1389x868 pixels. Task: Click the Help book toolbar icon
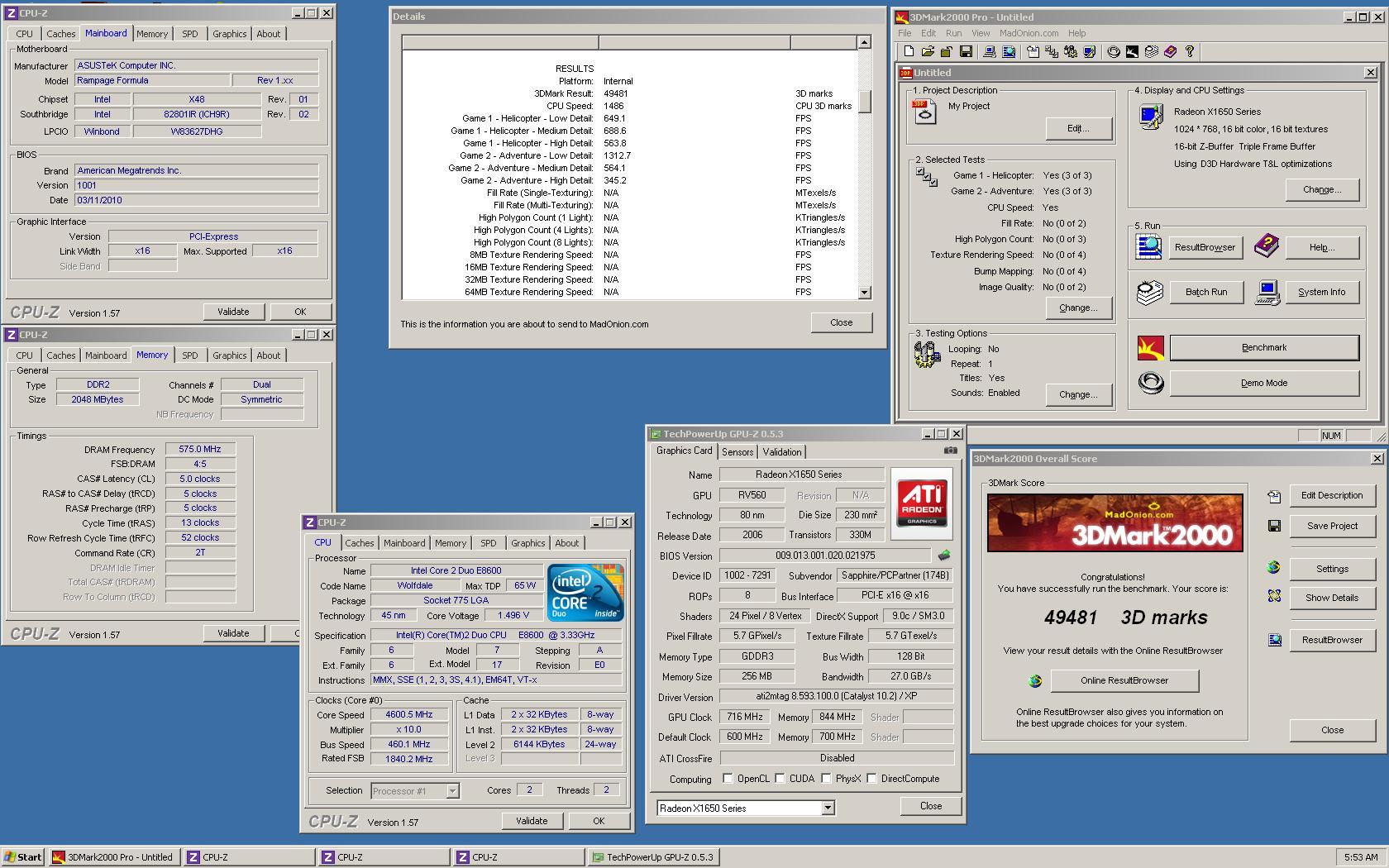pos(1170,51)
